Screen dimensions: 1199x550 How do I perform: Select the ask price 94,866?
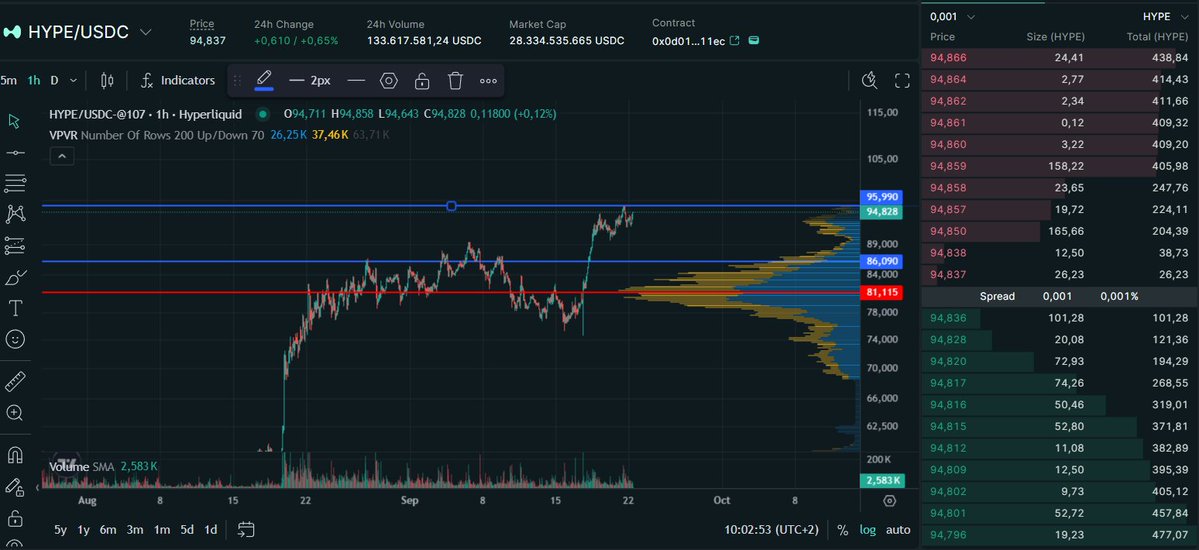point(948,57)
